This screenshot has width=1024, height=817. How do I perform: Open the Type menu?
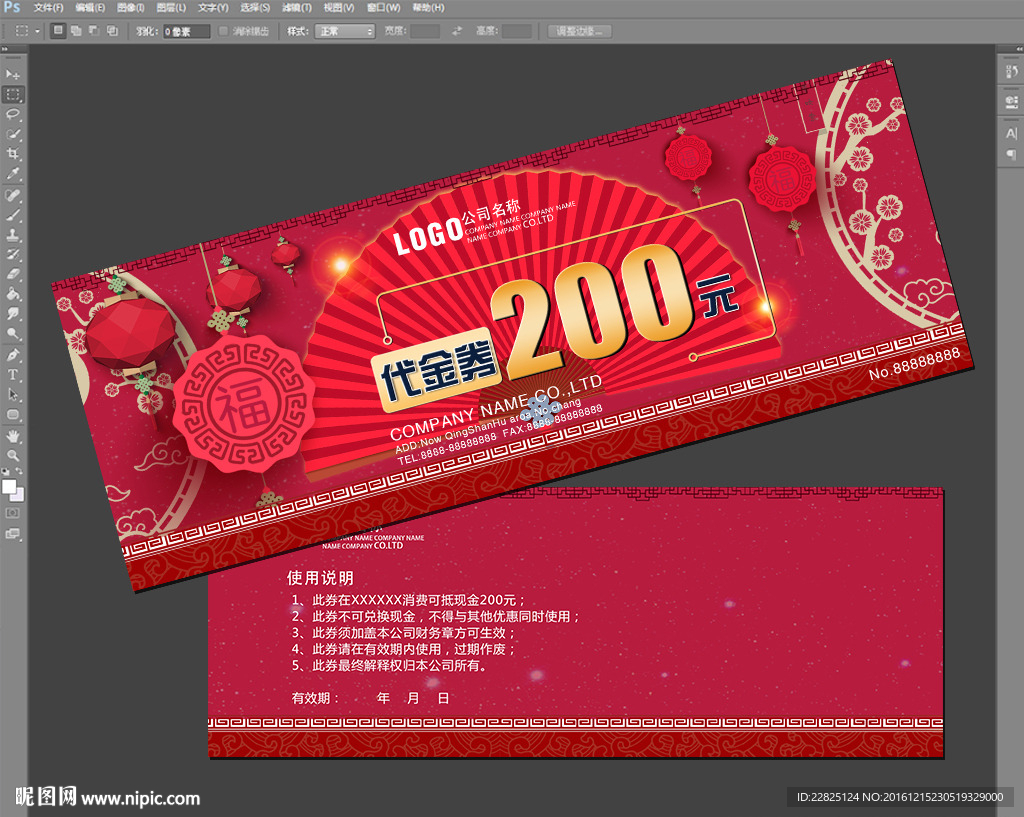point(213,8)
